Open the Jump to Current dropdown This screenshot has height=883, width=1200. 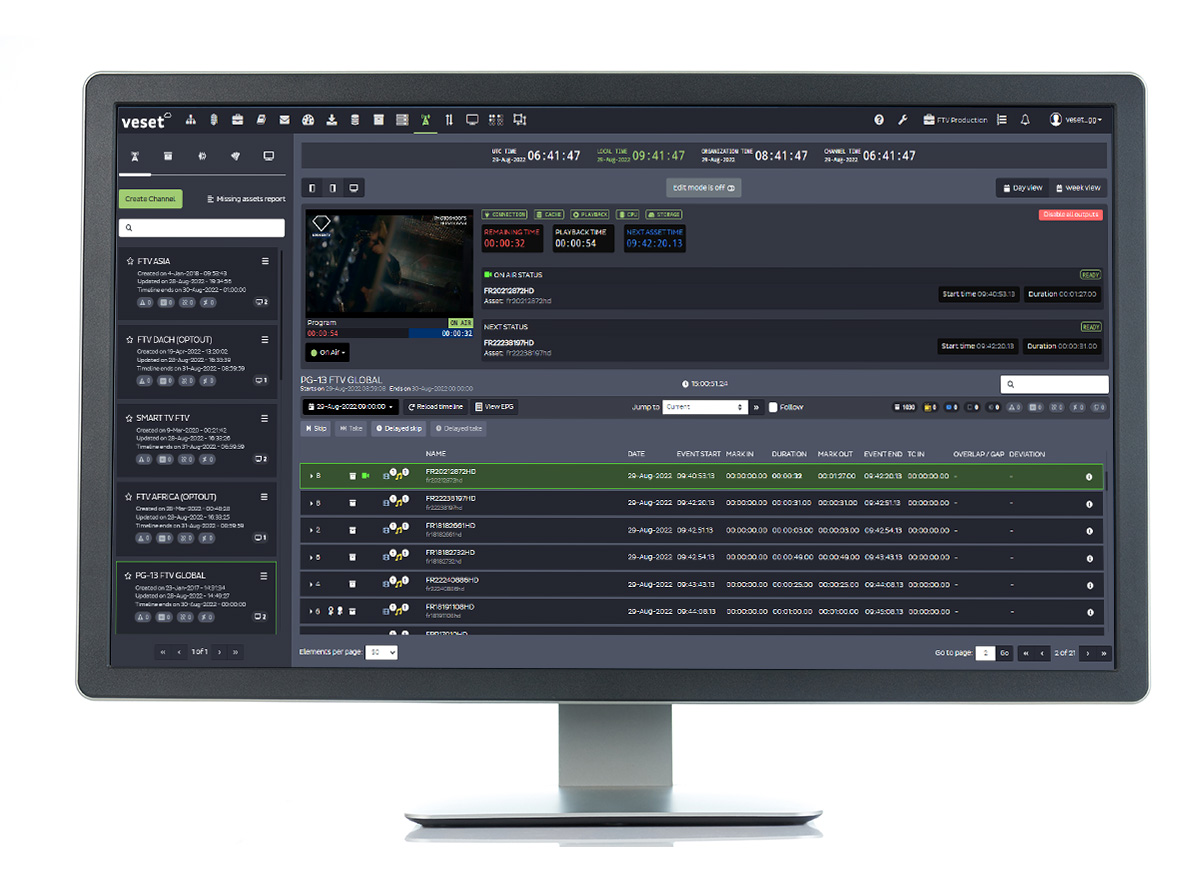(706, 408)
